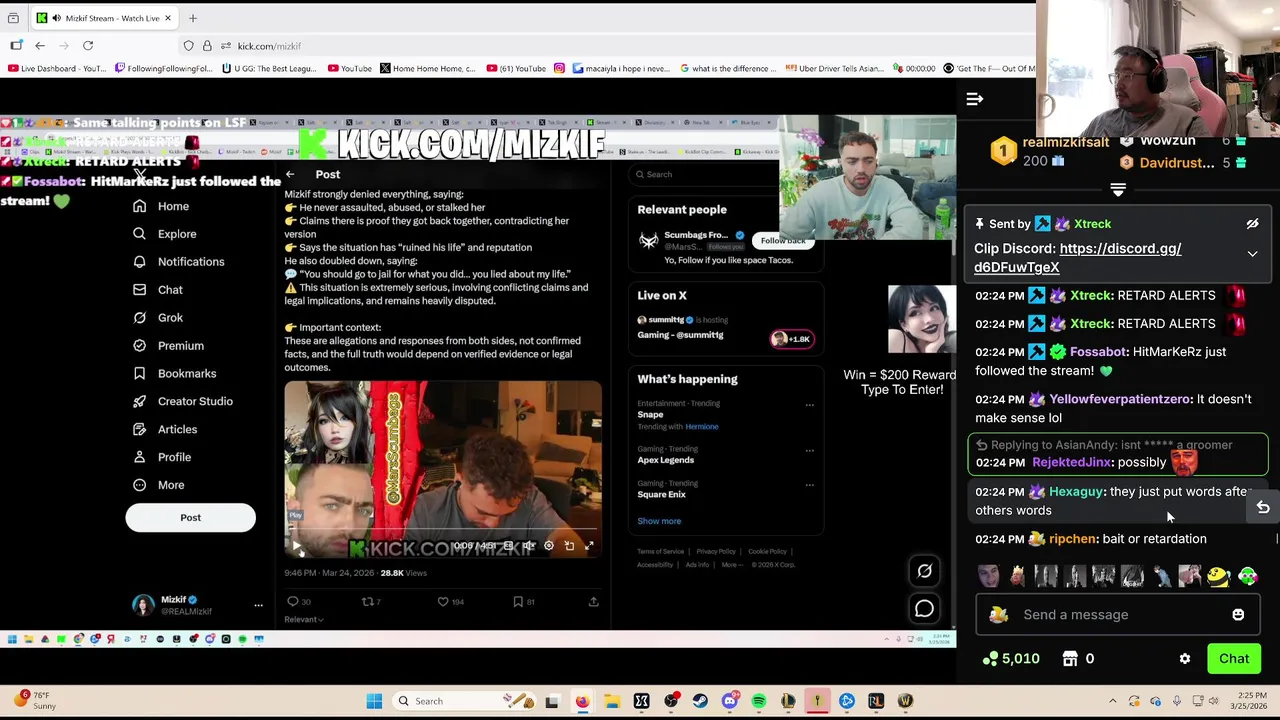Open Creator Studio in X sidebar
Screen dimensions: 1280x720
(x=182, y=402)
